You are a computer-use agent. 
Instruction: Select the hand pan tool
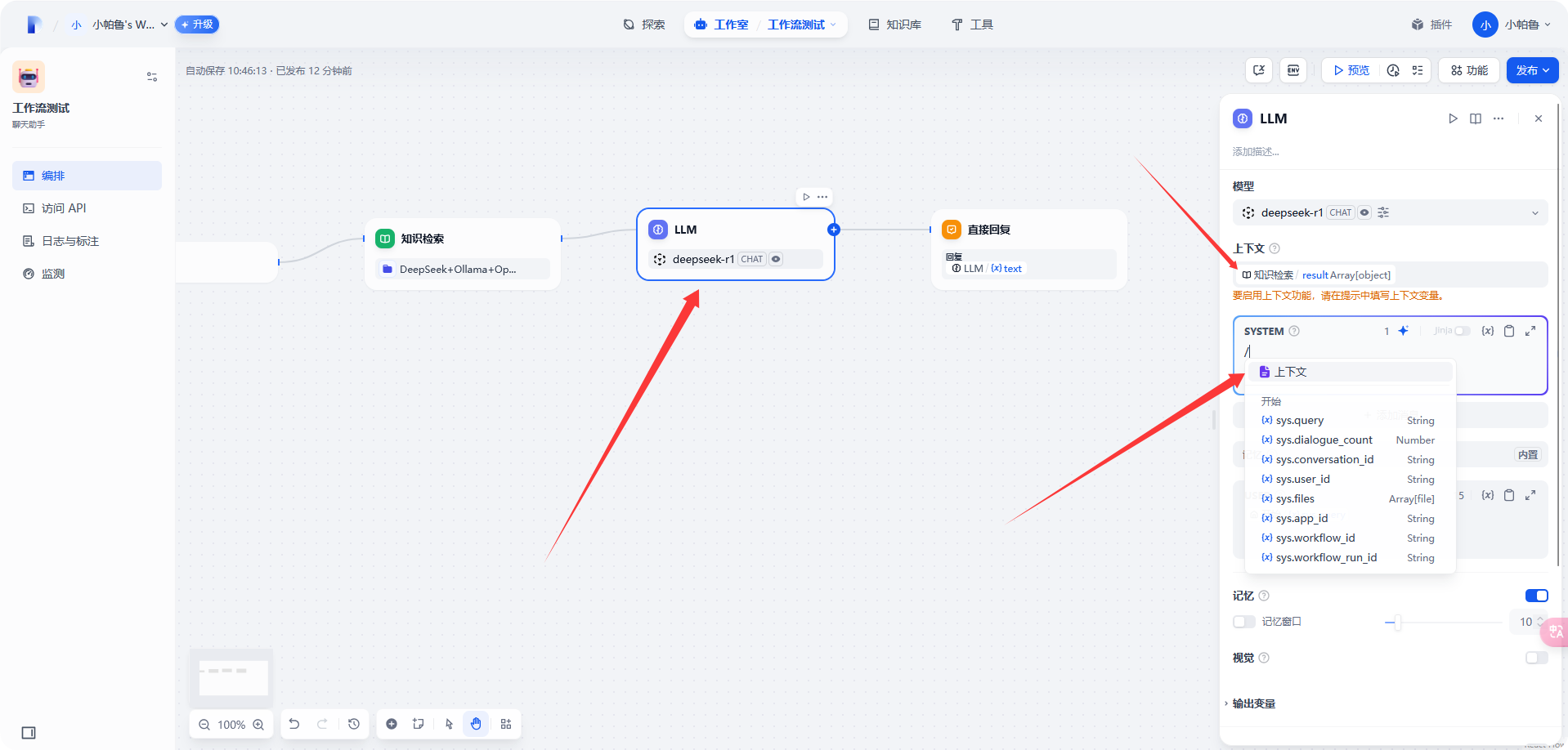476,724
